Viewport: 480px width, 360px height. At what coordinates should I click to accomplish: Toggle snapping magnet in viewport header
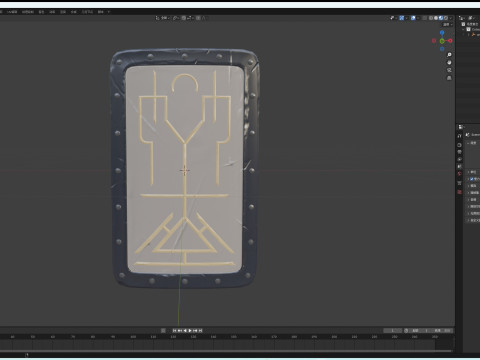pos(184,18)
